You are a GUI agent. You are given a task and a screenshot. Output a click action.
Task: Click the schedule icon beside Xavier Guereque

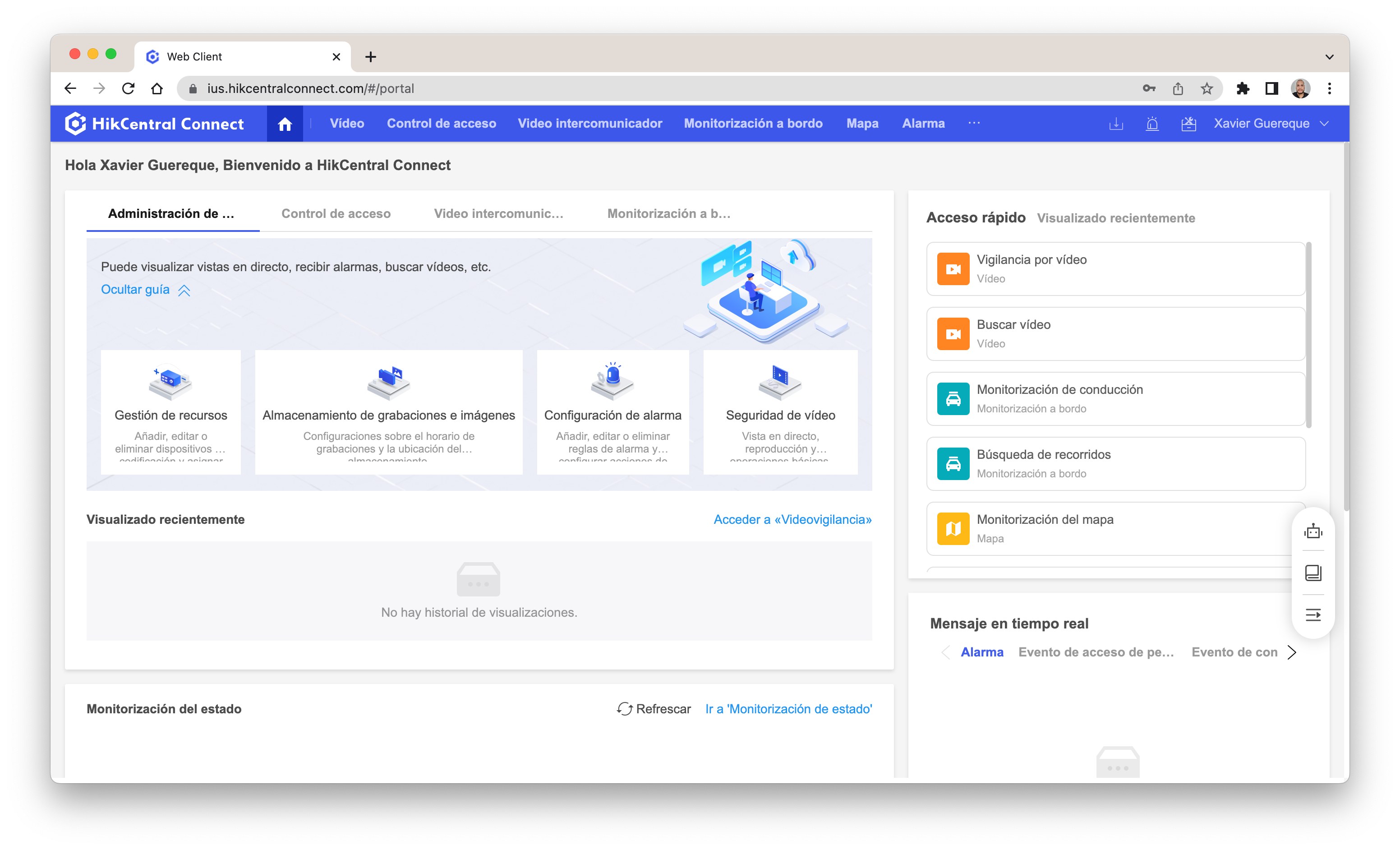coord(1188,124)
